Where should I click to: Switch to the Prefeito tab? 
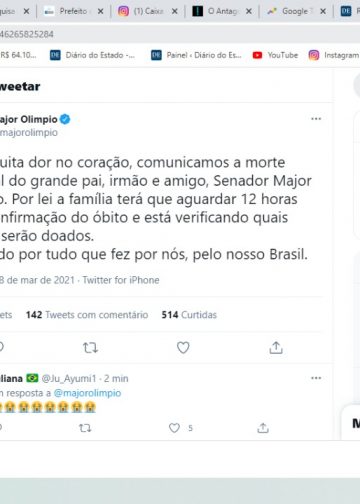(68, 11)
